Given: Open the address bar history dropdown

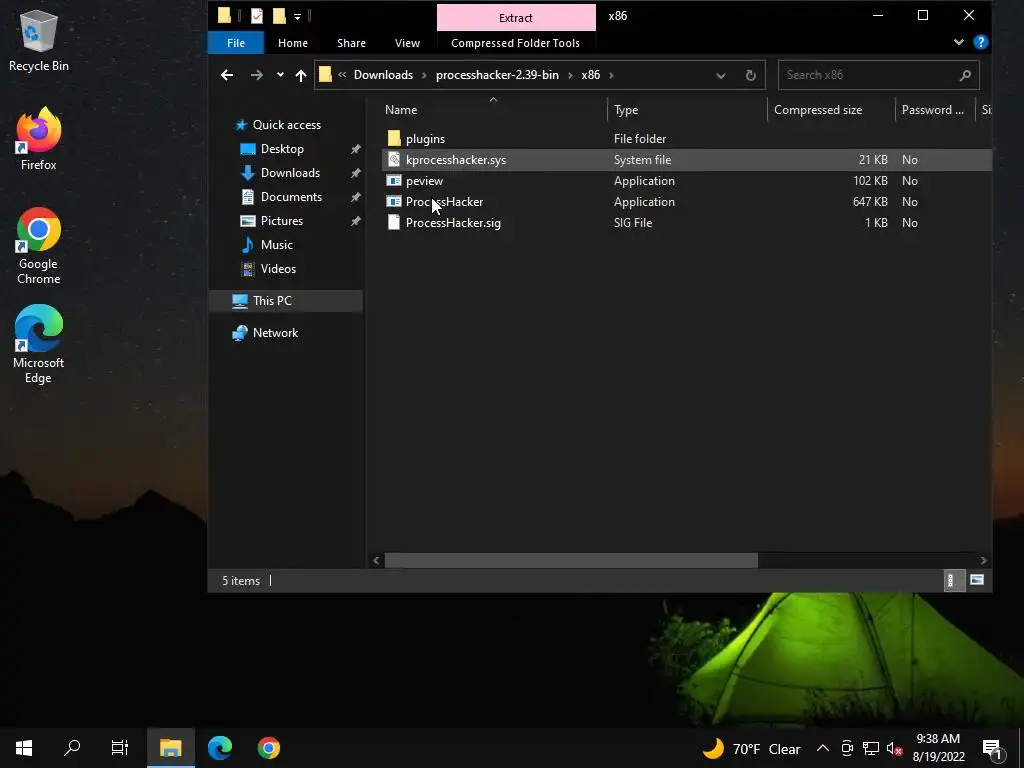Looking at the screenshot, I should click(x=720, y=76).
